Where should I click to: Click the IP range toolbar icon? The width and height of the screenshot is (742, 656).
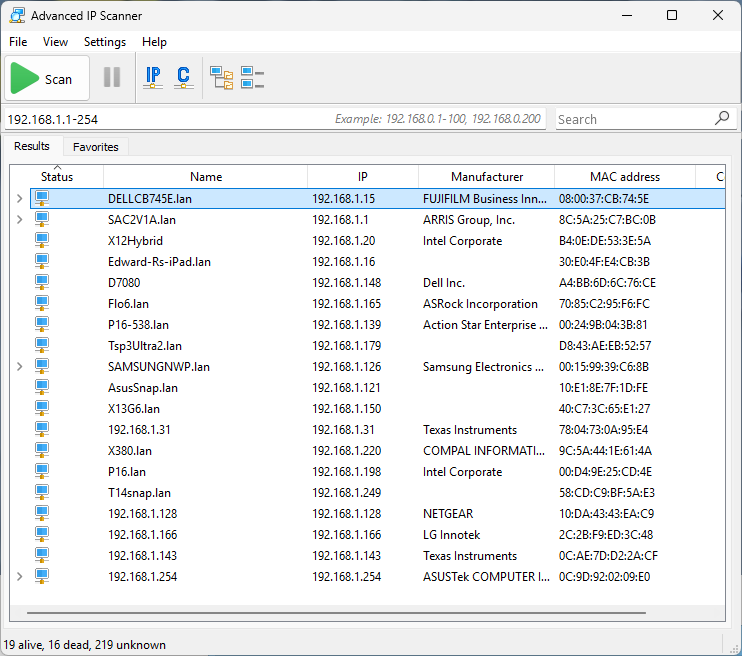153,78
